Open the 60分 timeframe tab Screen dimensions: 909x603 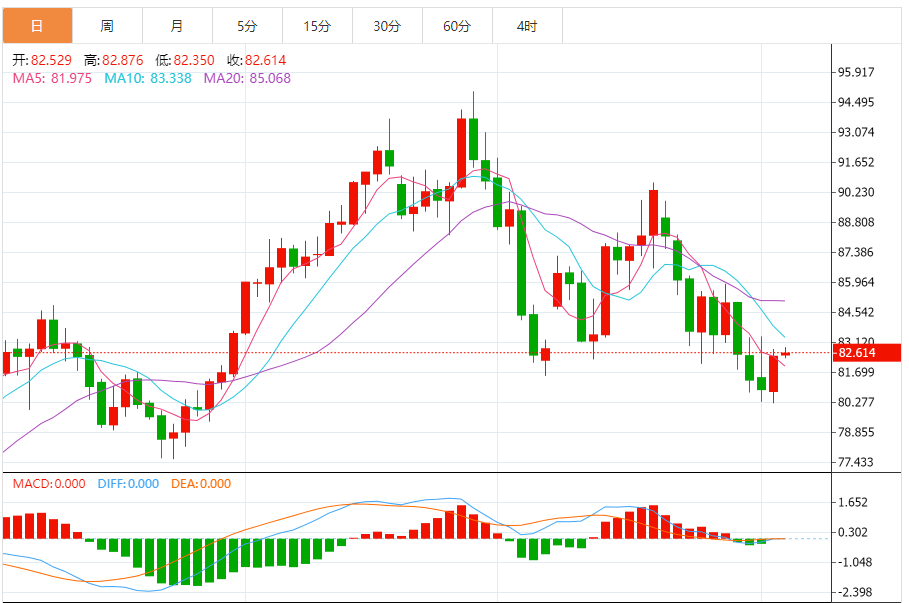point(457,26)
